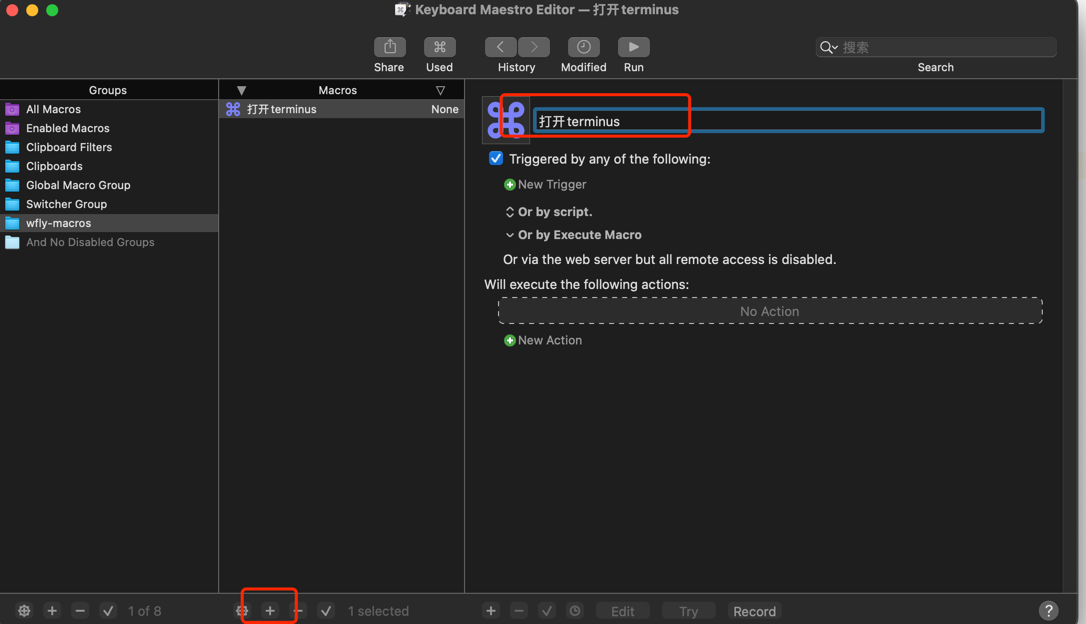Toggle enable for the selected action checkmark

pos(547,611)
